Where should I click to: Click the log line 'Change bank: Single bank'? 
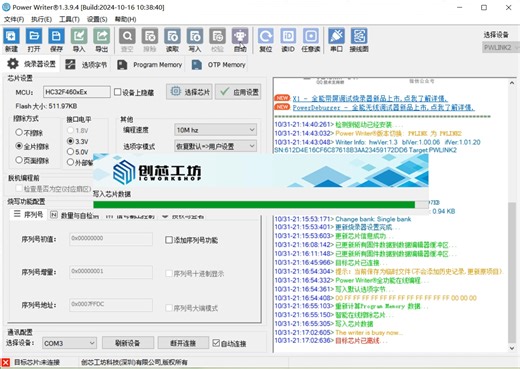pyautogui.click(x=343, y=219)
